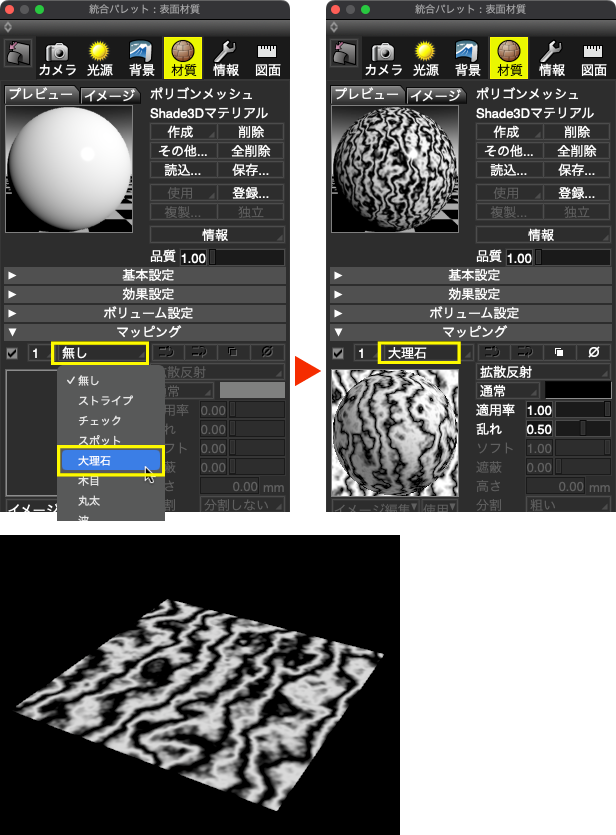Expand 効果設定 in the right palette
The image size is (616, 835).
tap(338, 294)
